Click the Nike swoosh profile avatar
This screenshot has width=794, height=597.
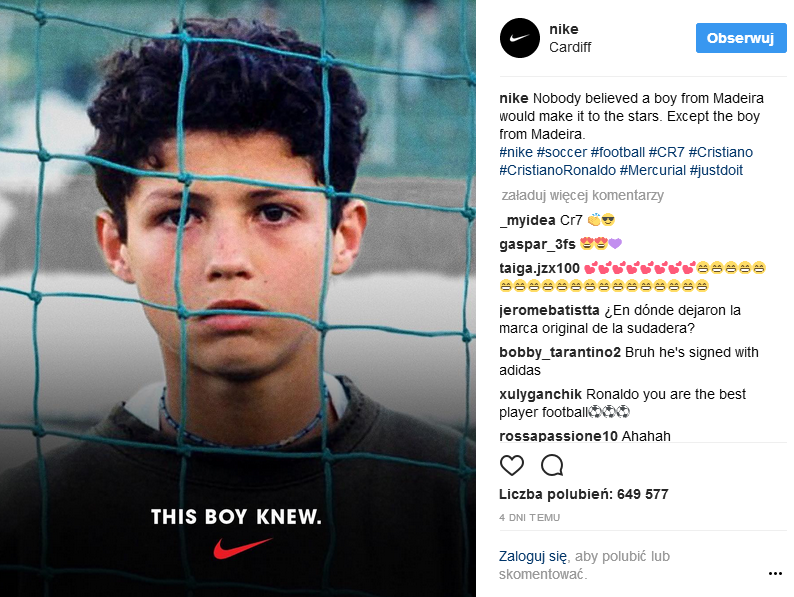coord(520,38)
